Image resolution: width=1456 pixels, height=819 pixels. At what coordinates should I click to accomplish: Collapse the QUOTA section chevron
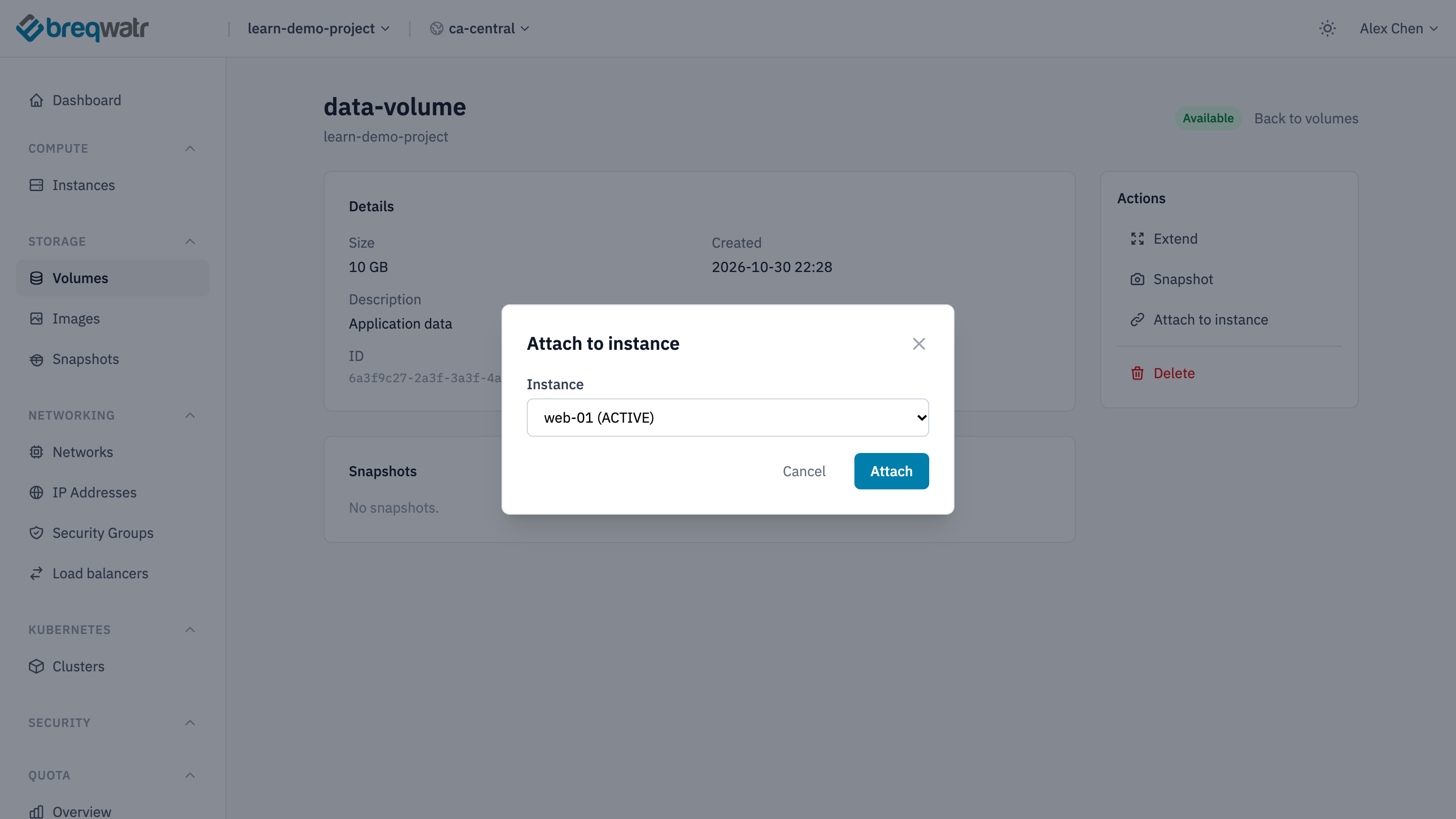point(190,775)
